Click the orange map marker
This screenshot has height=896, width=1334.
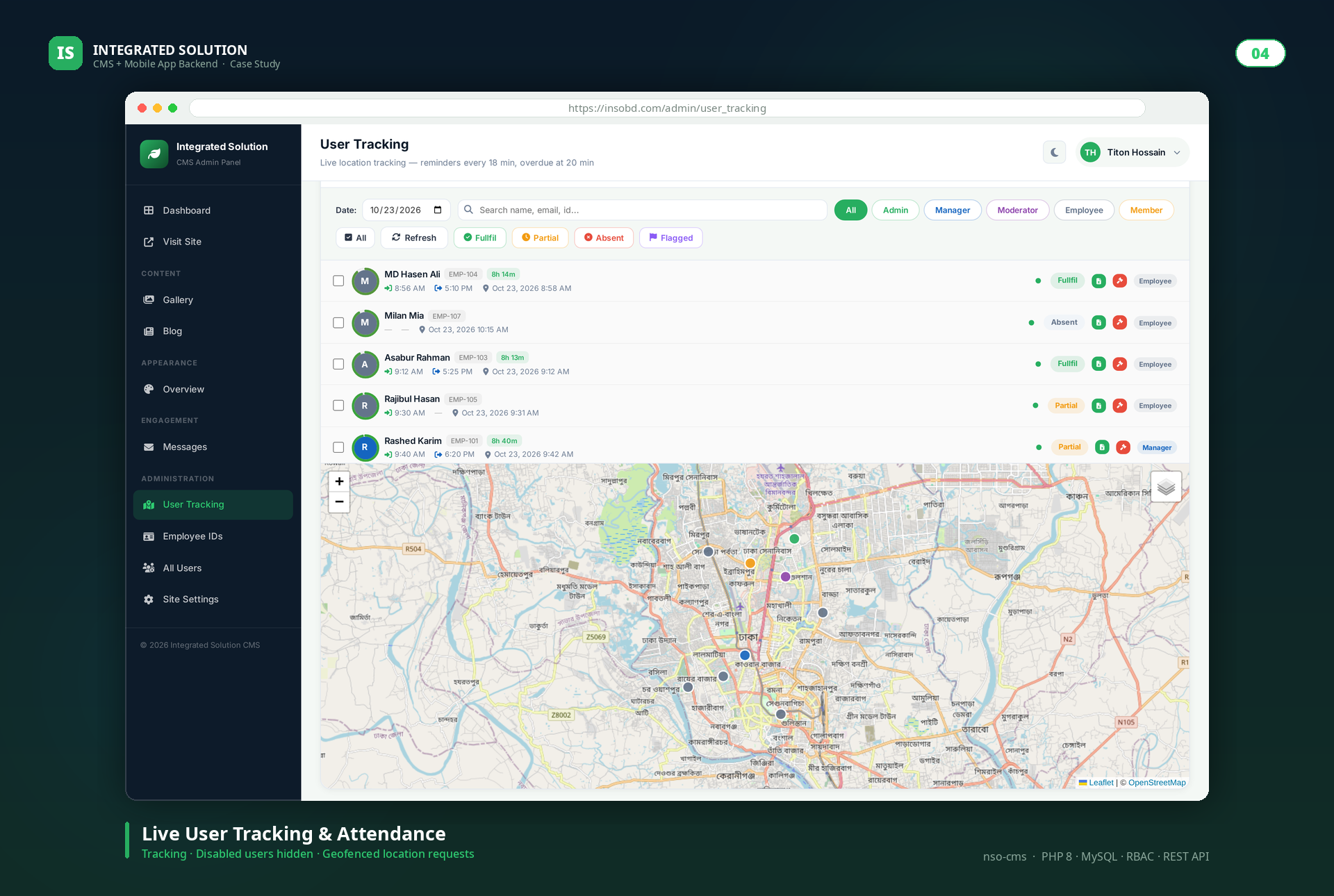(750, 563)
